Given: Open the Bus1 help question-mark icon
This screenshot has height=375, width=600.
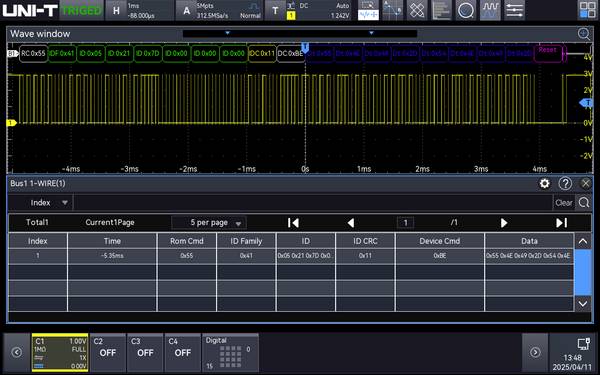Looking at the screenshot, I should [x=565, y=184].
